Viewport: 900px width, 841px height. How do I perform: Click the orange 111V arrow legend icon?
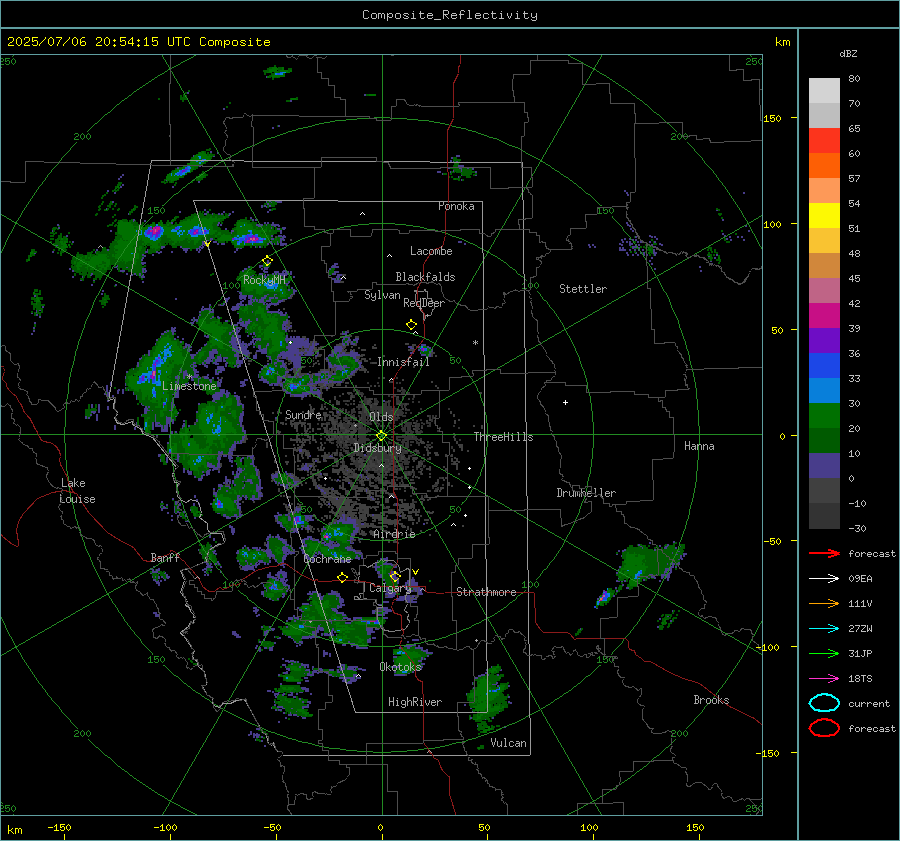[824, 603]
